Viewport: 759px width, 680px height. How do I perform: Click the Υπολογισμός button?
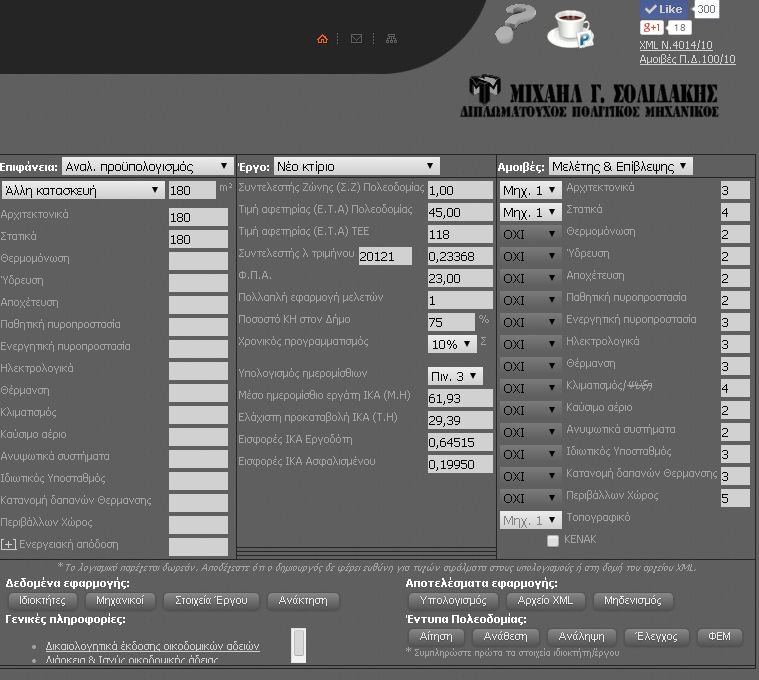click(453, 601)
